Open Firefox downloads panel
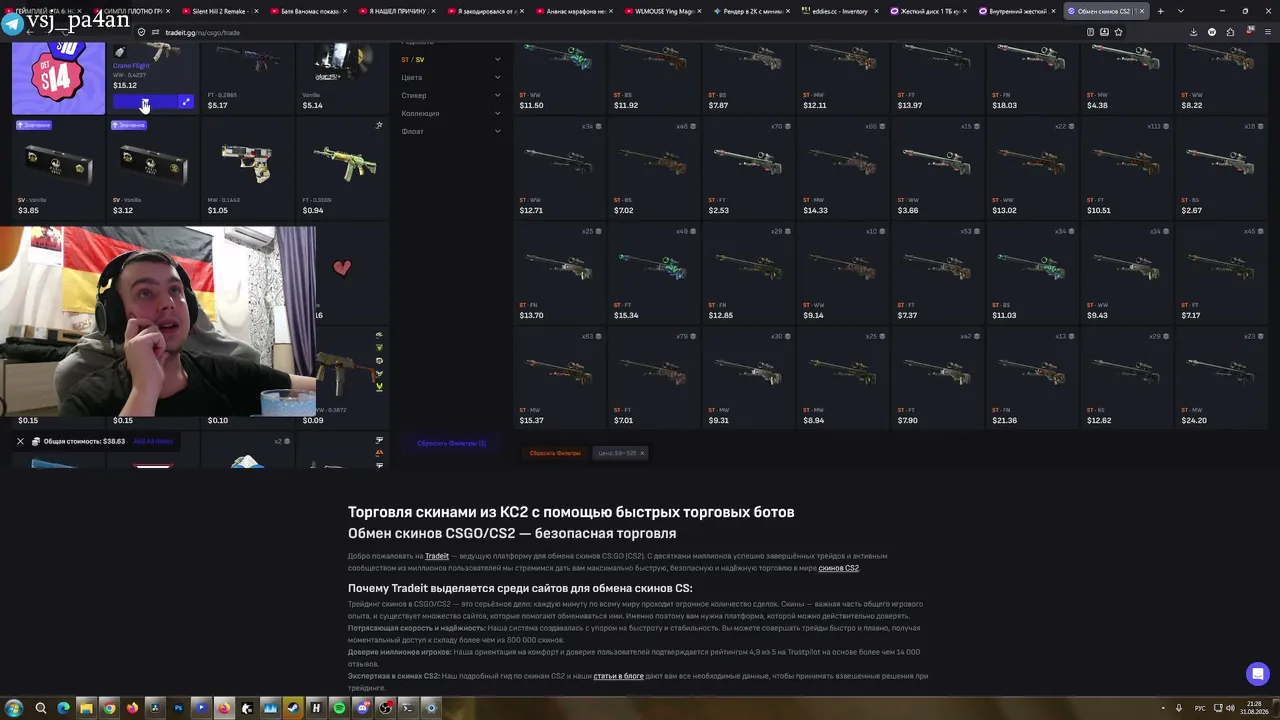The width and height of the screenshot is (1280, 720). (1193, 32)
